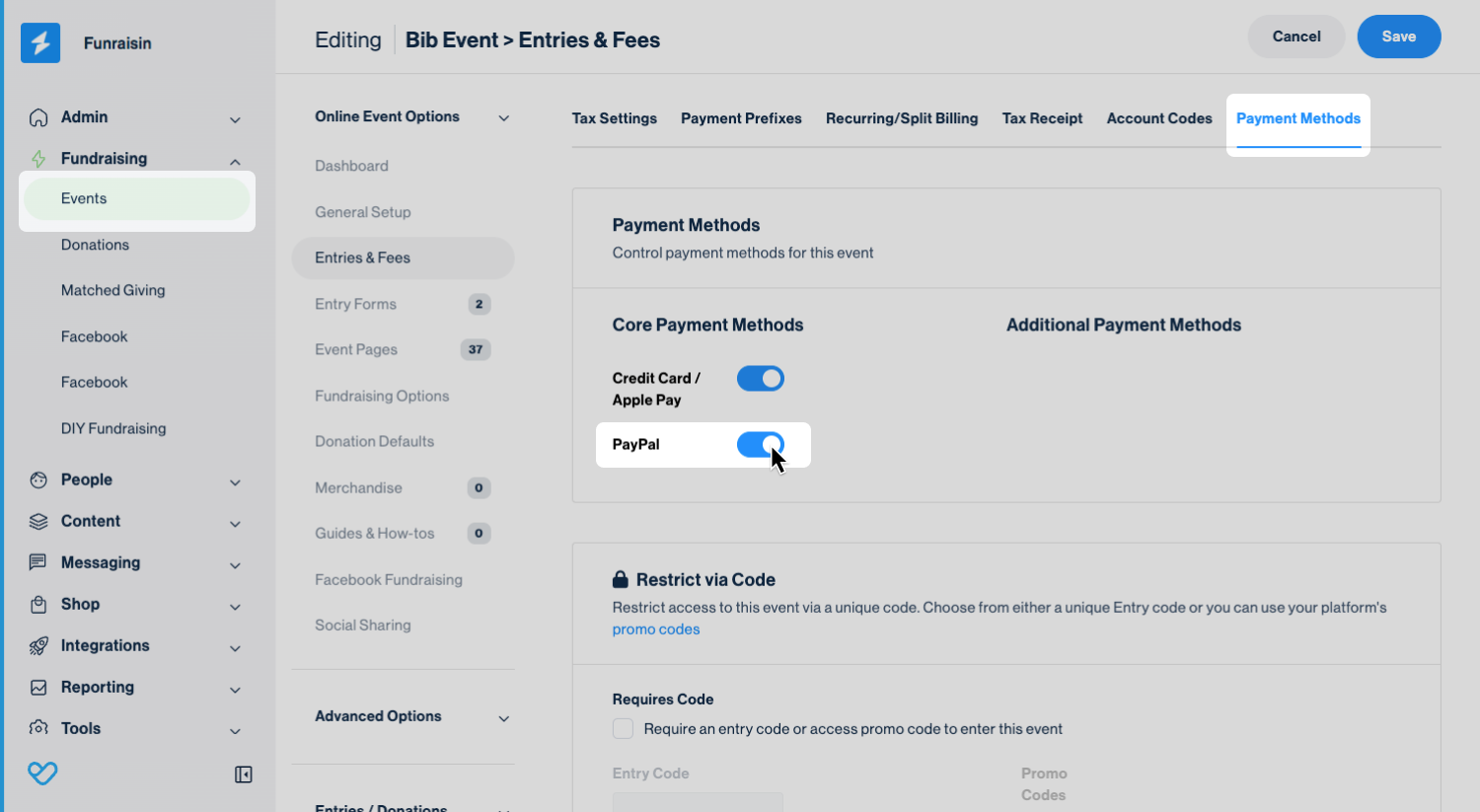Save the event changes
The width and height of the screenshot is (1480, 812).
point(1398,37)
